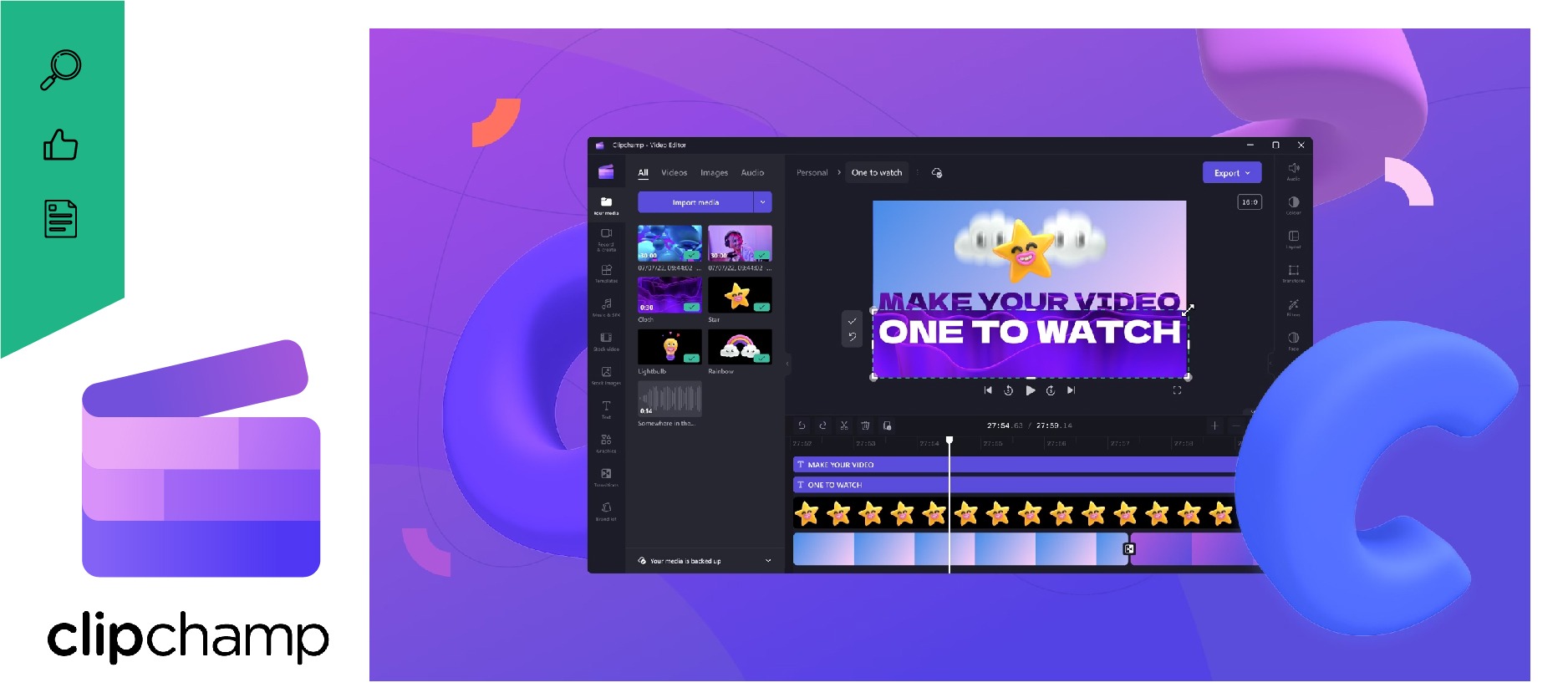
Task: Click the document icon on banner
Action: pyautogui.click(x=60, y=219)
